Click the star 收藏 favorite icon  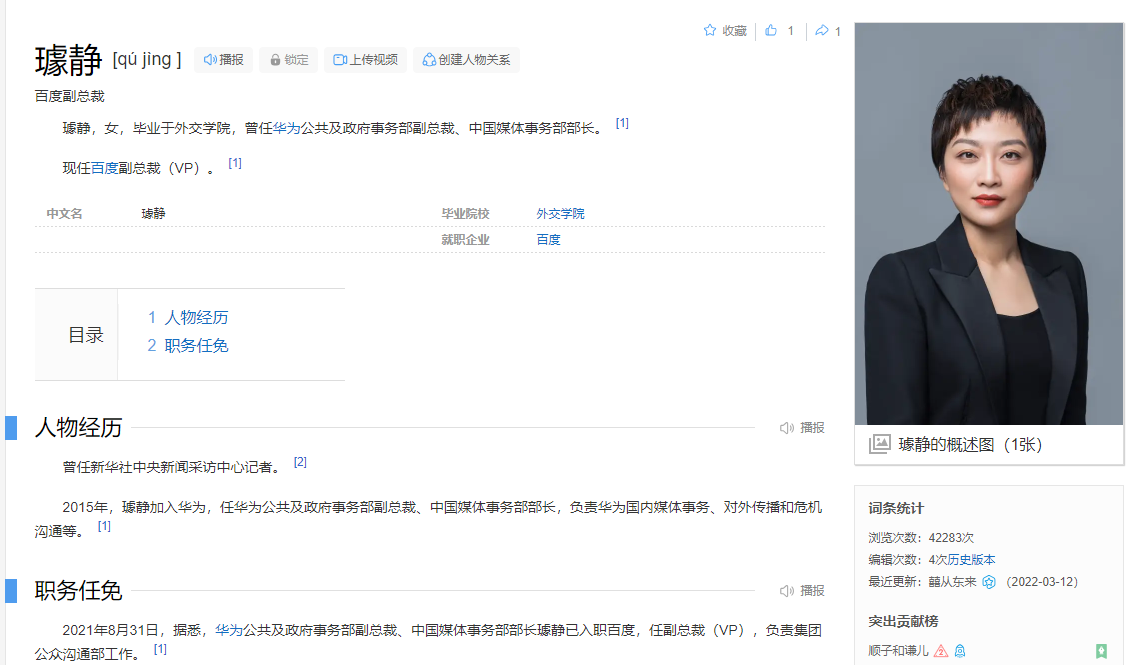click(x=710, y=30)
